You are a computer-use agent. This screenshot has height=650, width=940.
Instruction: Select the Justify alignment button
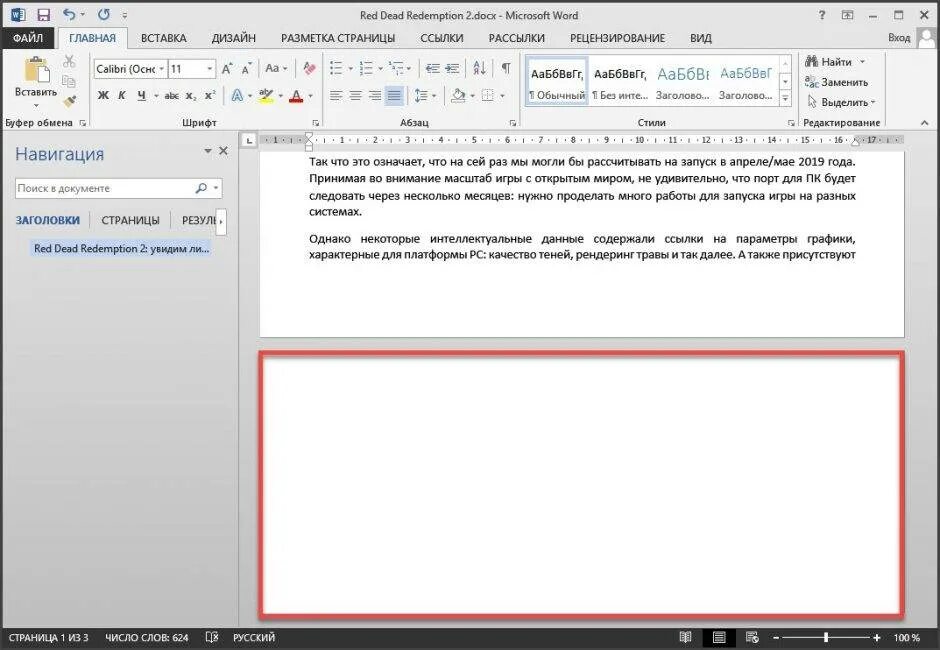click(x=394, y=96)
